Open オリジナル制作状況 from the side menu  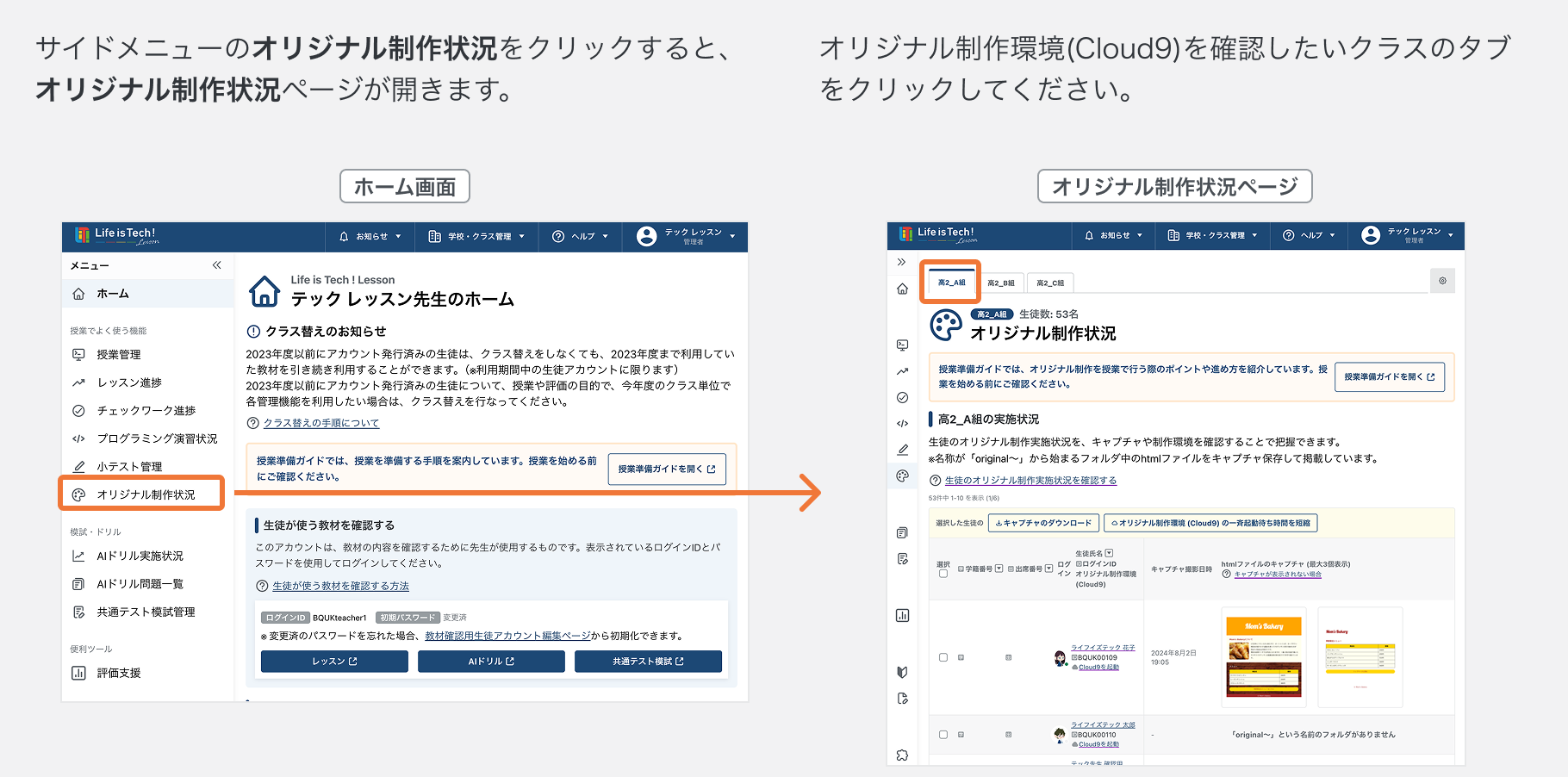(142, 494)
